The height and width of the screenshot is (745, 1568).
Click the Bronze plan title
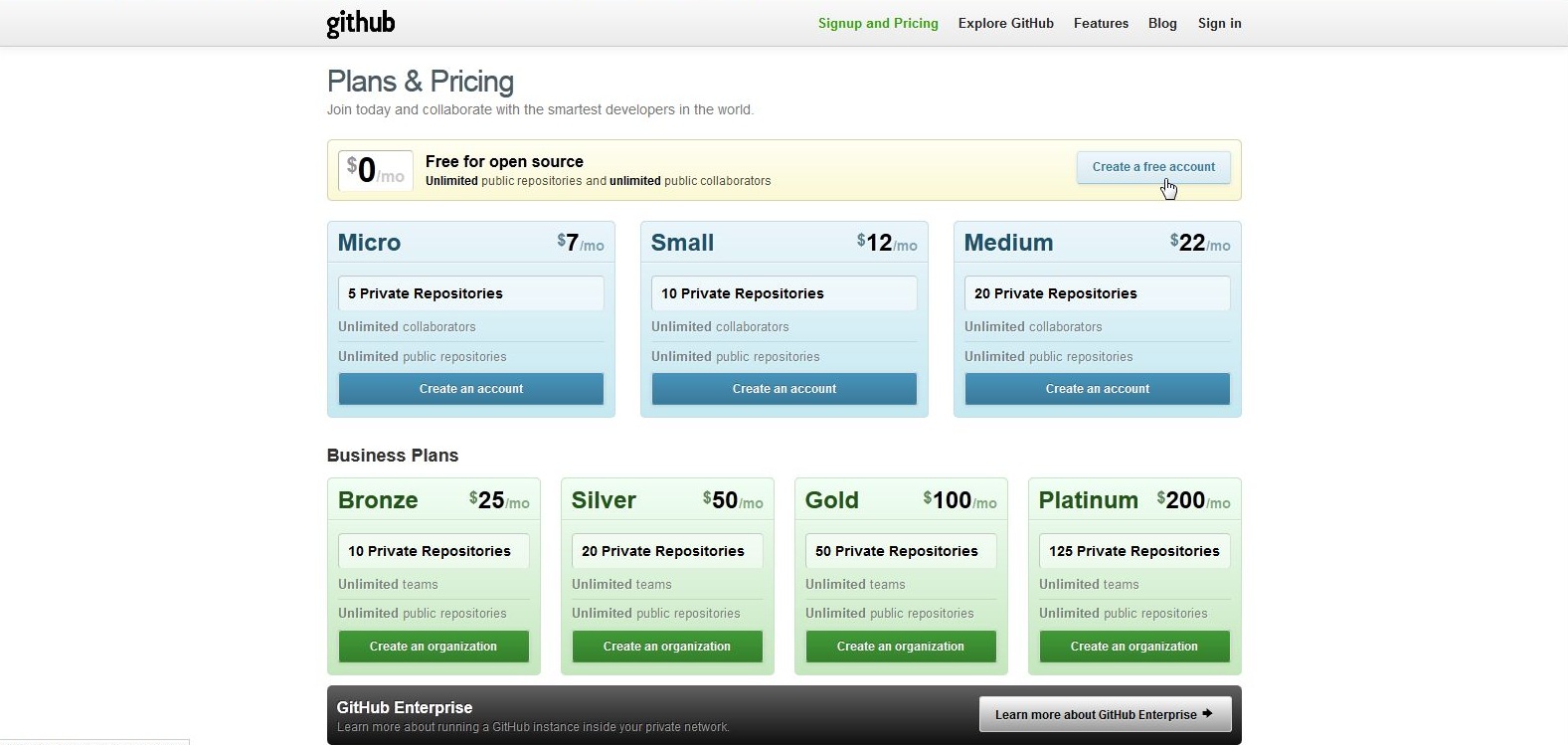pyautogui.click(x=378, y=500)
